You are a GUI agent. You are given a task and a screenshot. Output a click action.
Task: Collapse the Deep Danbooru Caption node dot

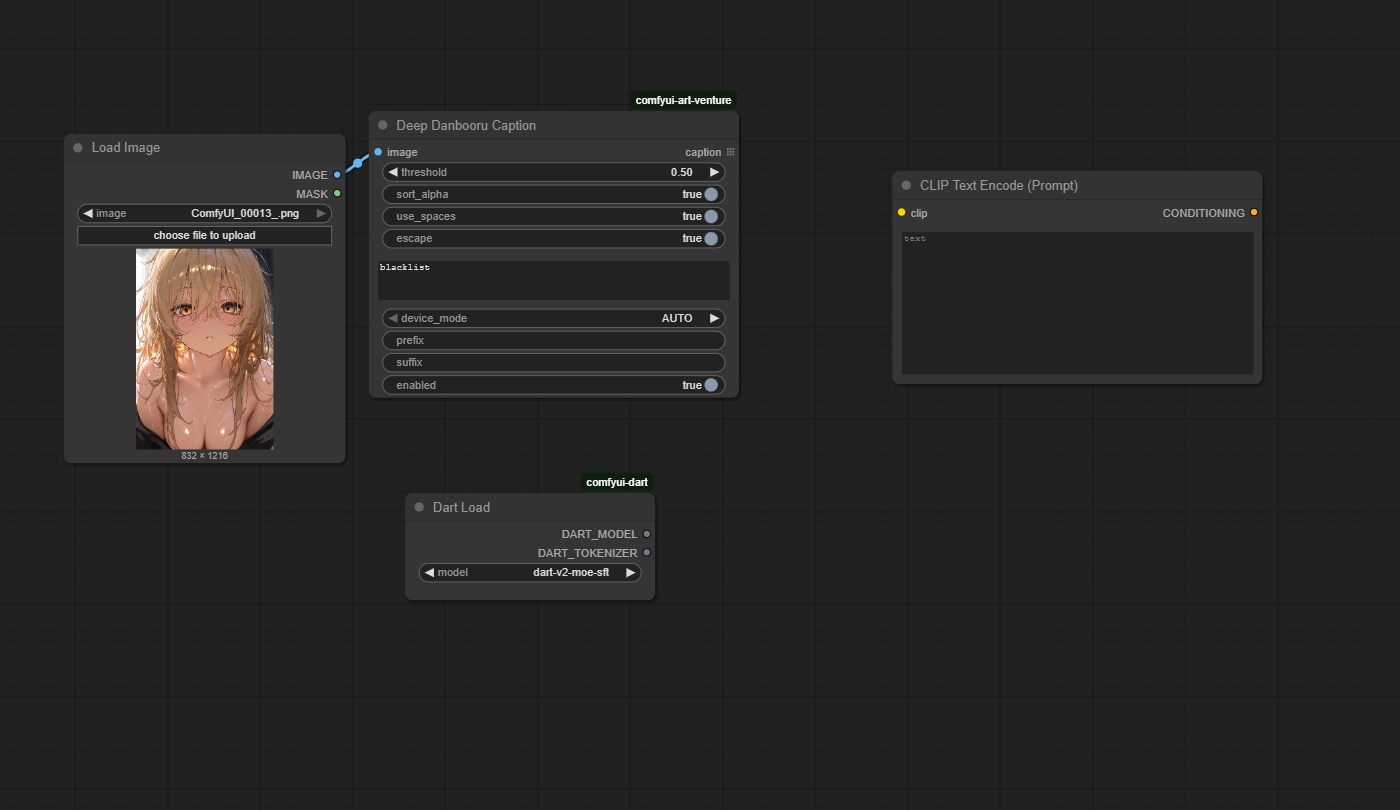coord(383,126)
